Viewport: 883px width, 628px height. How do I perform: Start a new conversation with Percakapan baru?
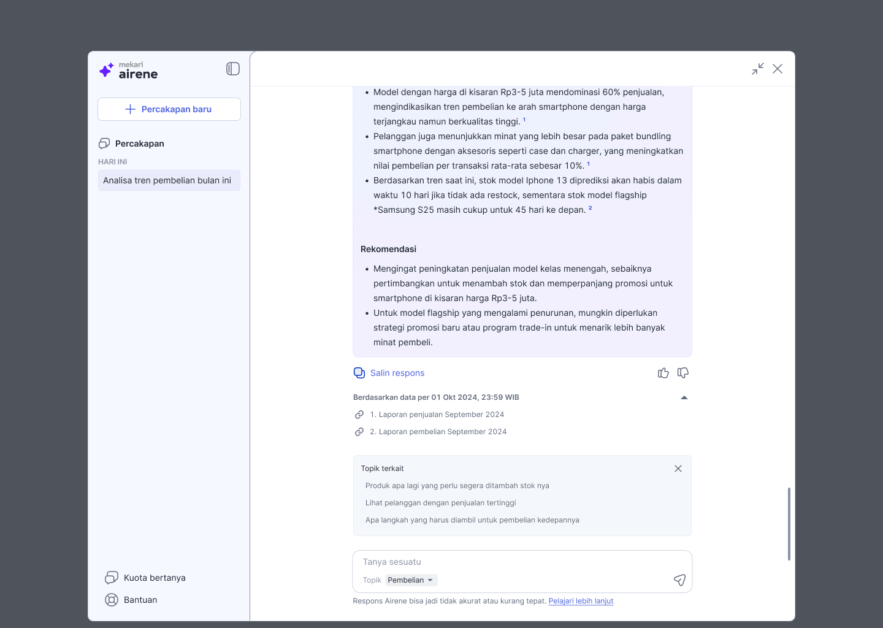169,109
